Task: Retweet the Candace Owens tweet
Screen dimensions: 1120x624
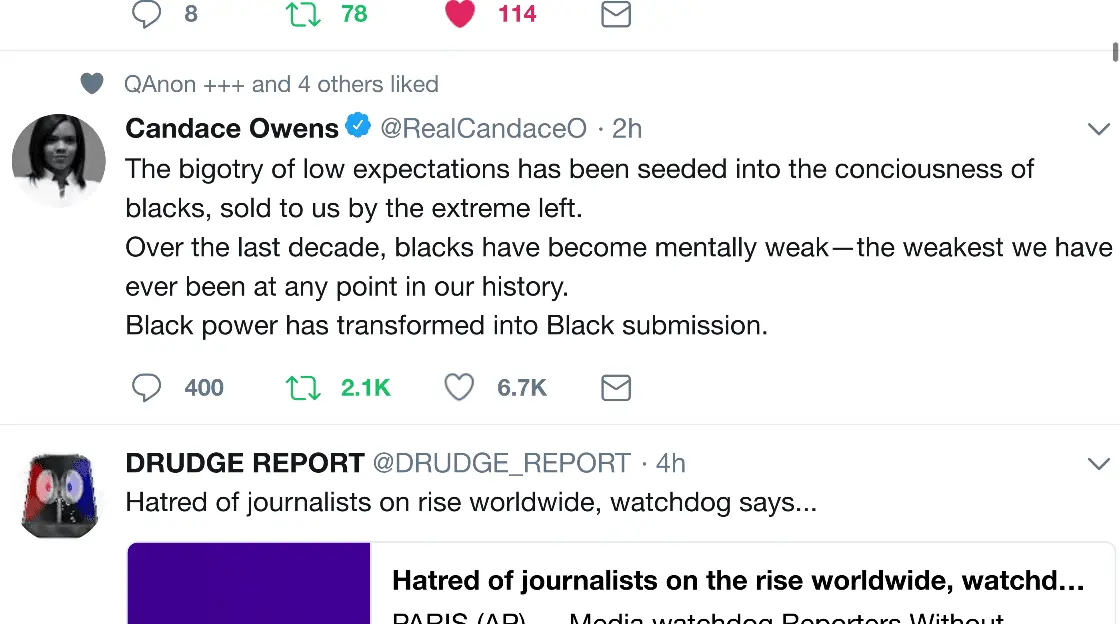Action: (x=303, y=388)
